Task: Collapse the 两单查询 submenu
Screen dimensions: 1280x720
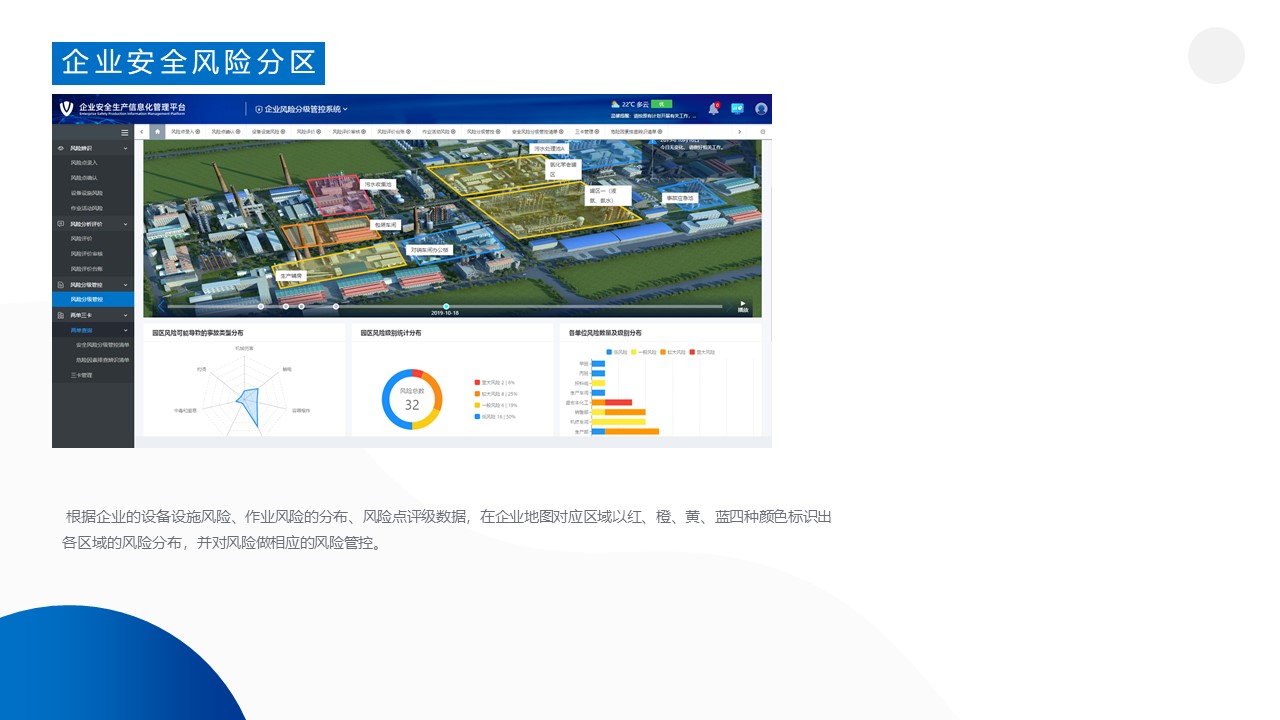Action: [x=126, y=330]
